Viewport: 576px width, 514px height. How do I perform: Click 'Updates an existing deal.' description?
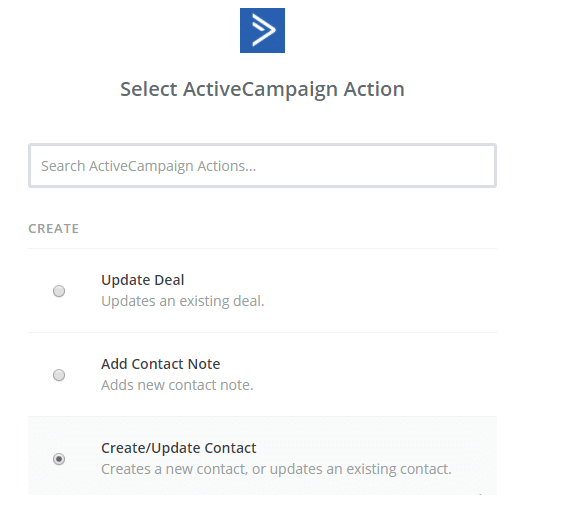[x=183, y=301]
